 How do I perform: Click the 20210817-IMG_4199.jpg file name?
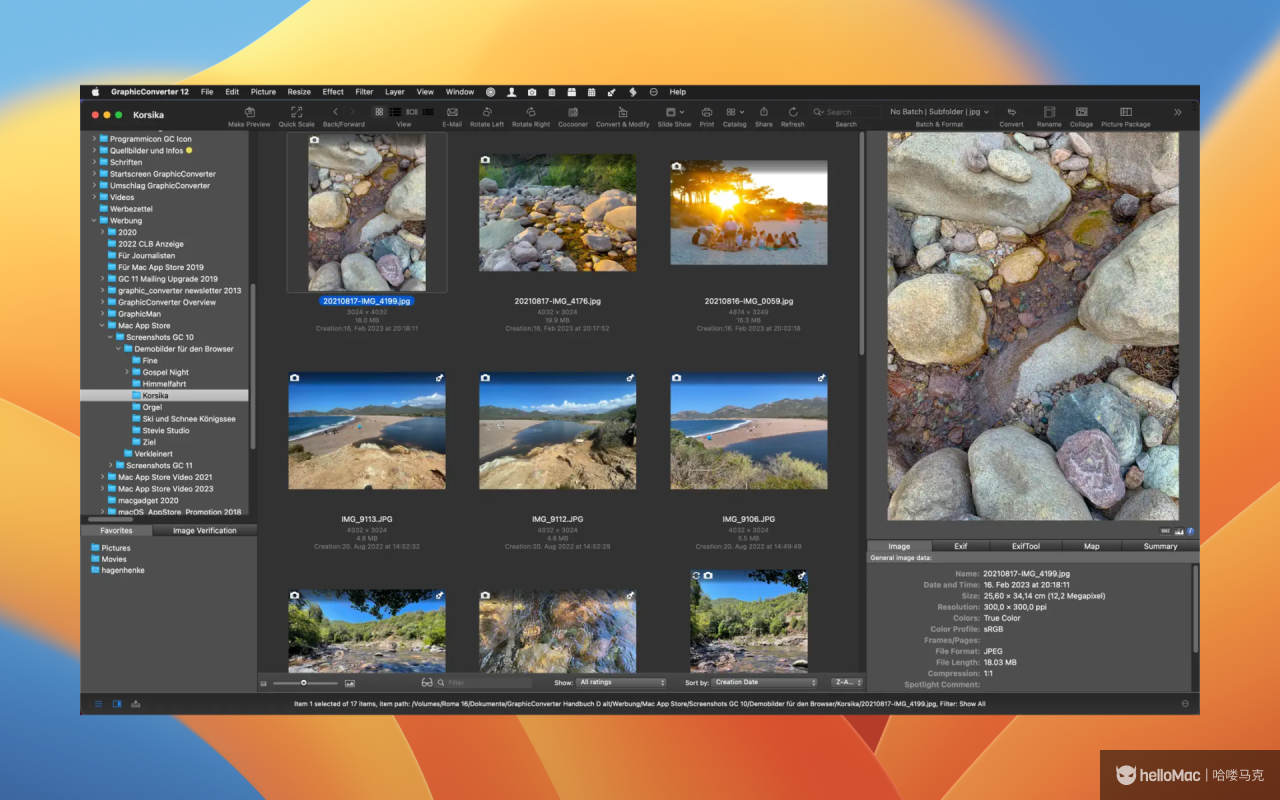pos(367,300)
